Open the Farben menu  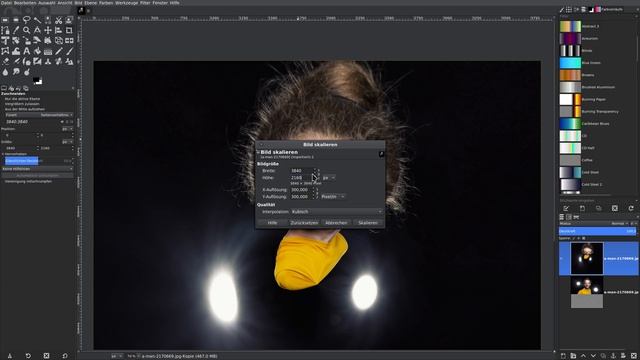point(106,2)
